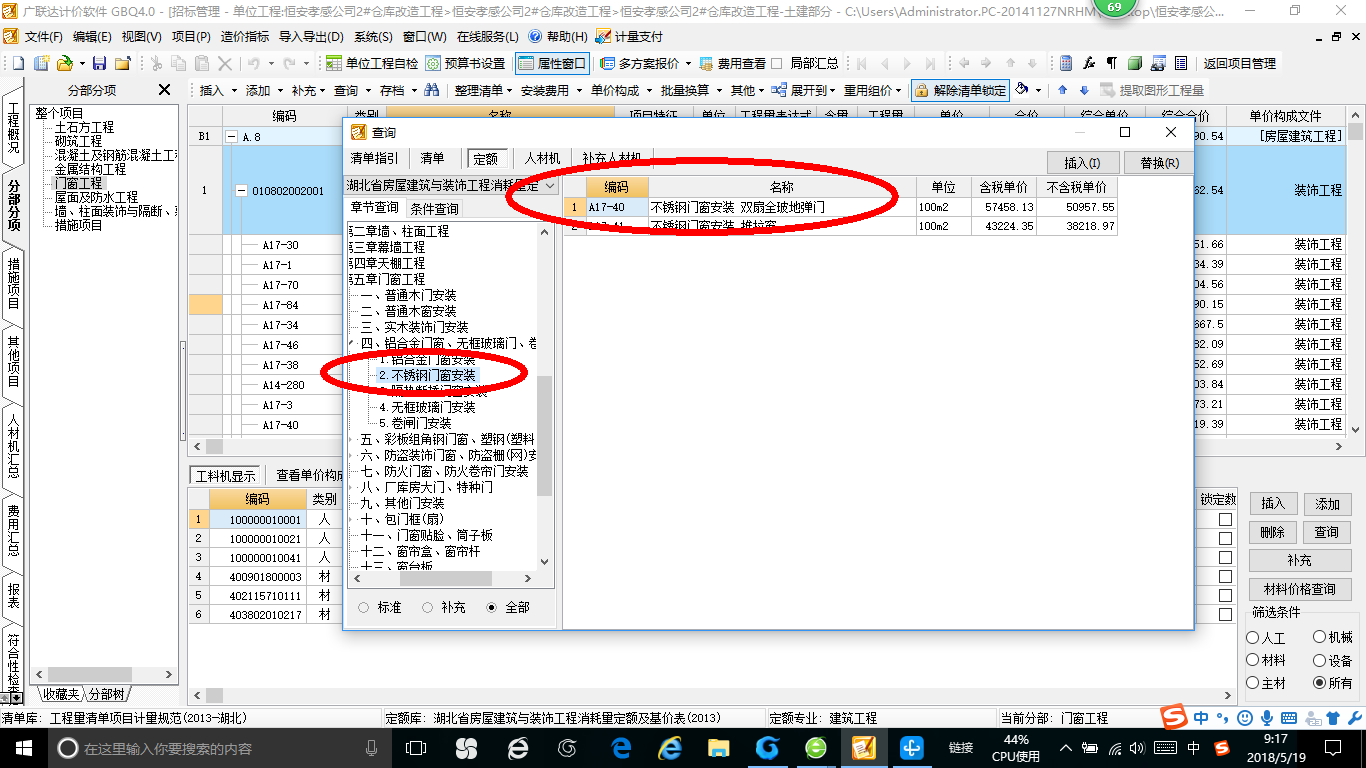This screenshot has height=768, width=1366.
Task: Click the binoculars find icon
Action: 432,90
